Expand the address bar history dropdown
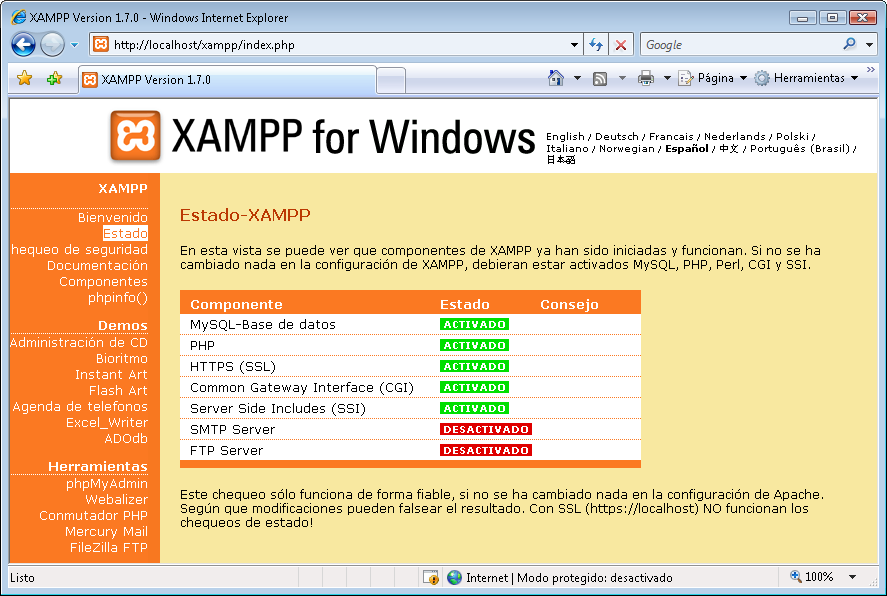887x596 pixels. coord(574,45)
